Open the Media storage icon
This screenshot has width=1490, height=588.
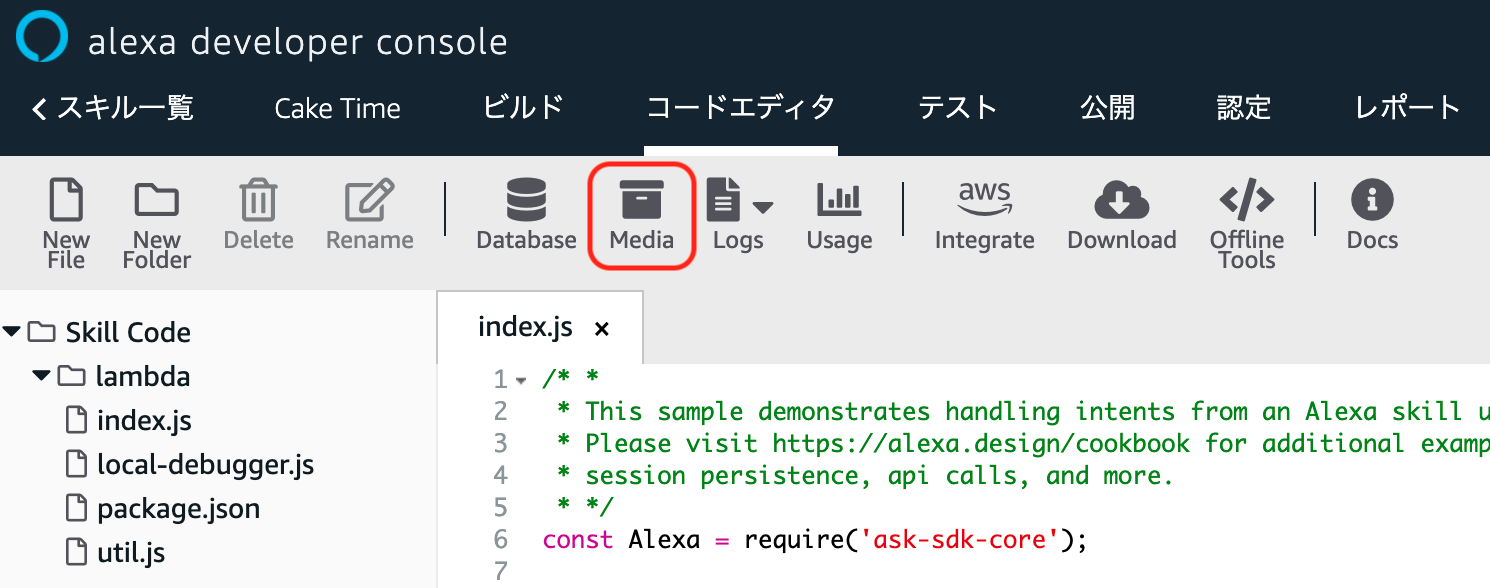641,201
